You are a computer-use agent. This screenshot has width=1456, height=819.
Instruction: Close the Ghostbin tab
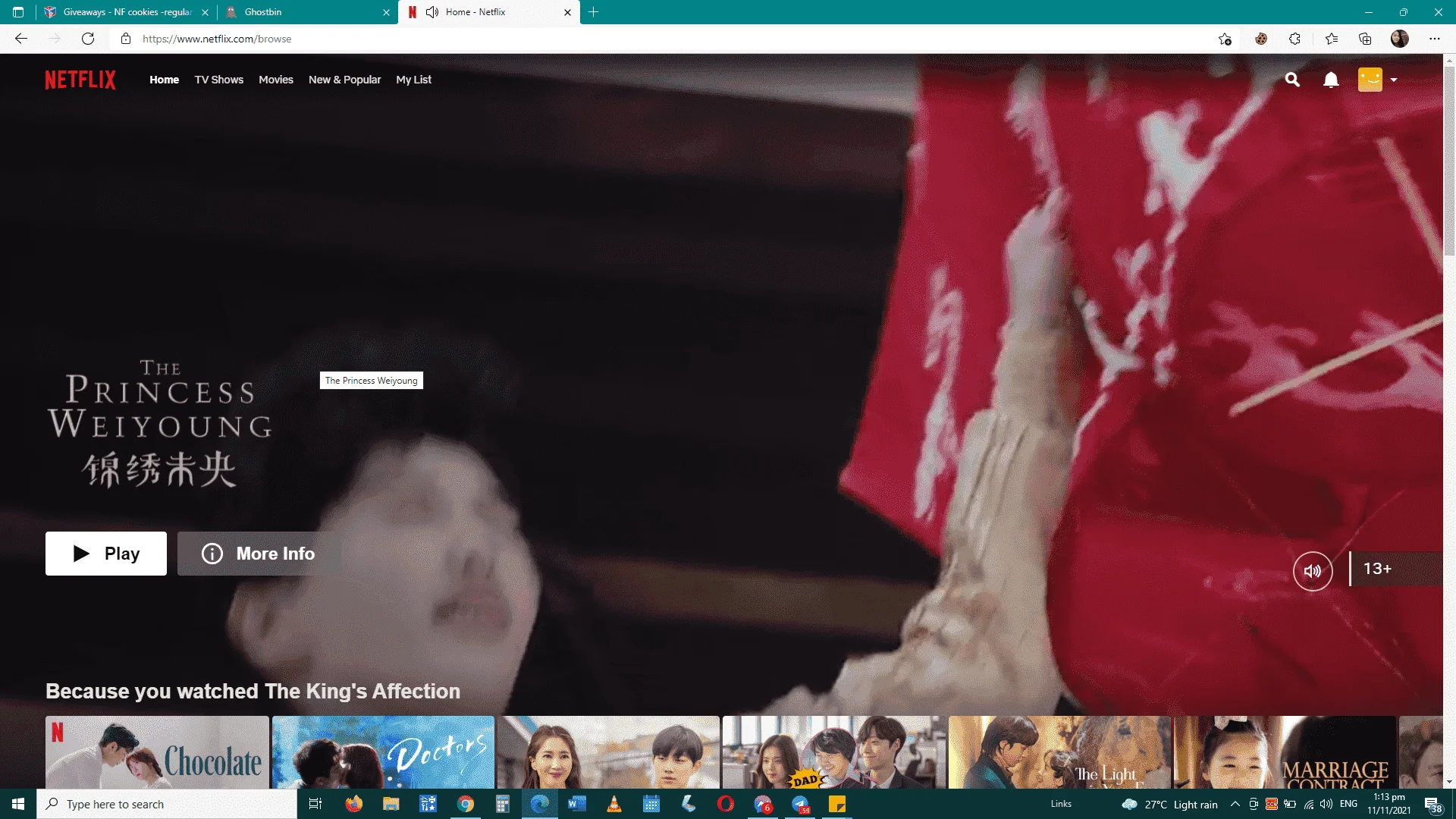click(x=386, y=12)
